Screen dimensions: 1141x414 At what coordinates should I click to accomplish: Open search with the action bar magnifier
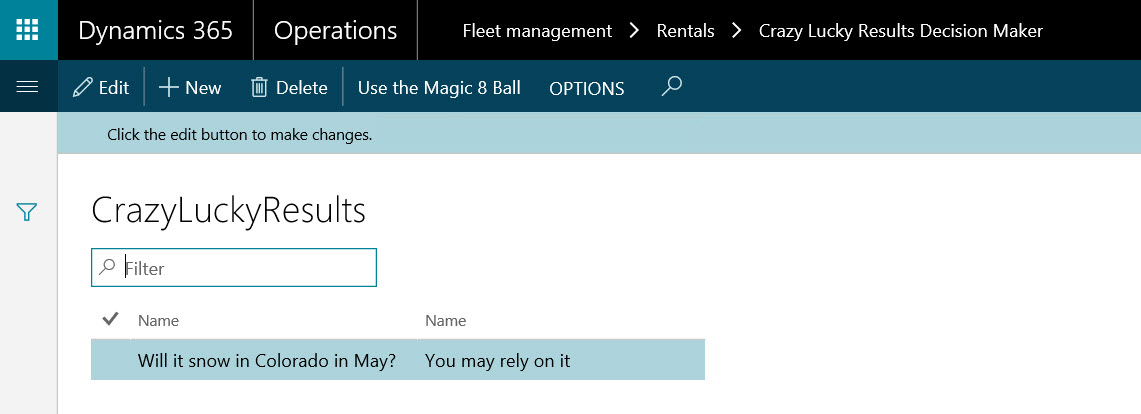pos(672,87)
